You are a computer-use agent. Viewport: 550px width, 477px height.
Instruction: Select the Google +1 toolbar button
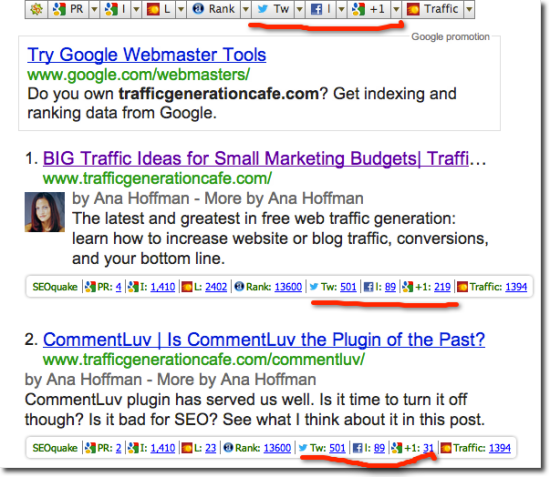pos(369,9)
